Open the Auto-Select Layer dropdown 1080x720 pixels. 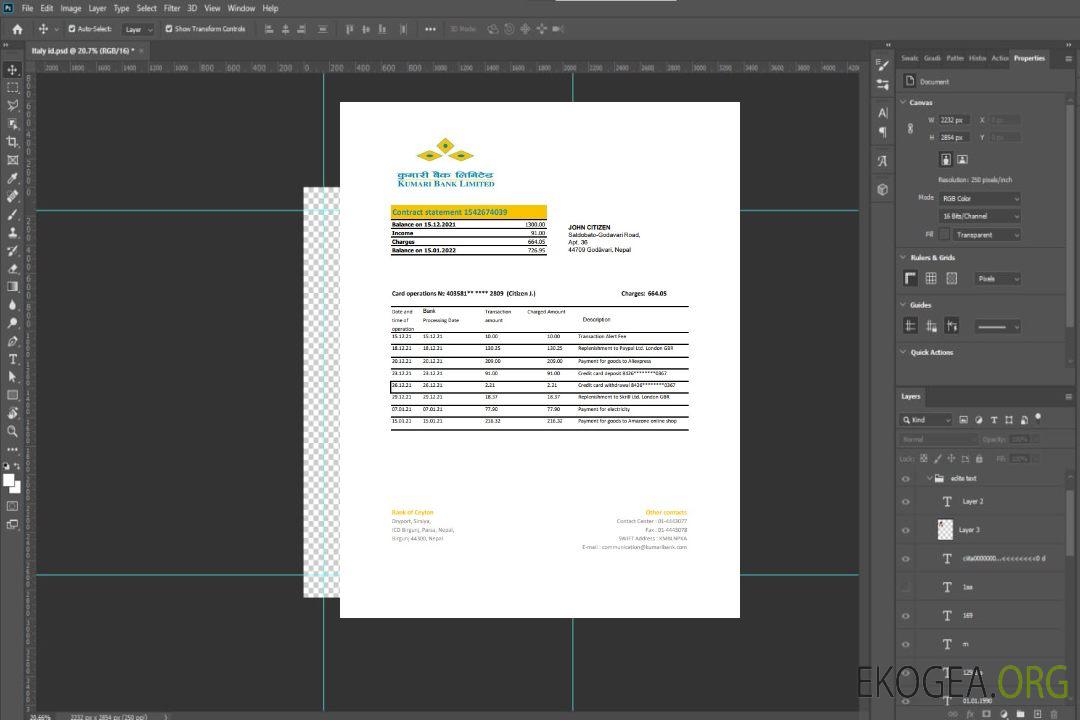138,29
